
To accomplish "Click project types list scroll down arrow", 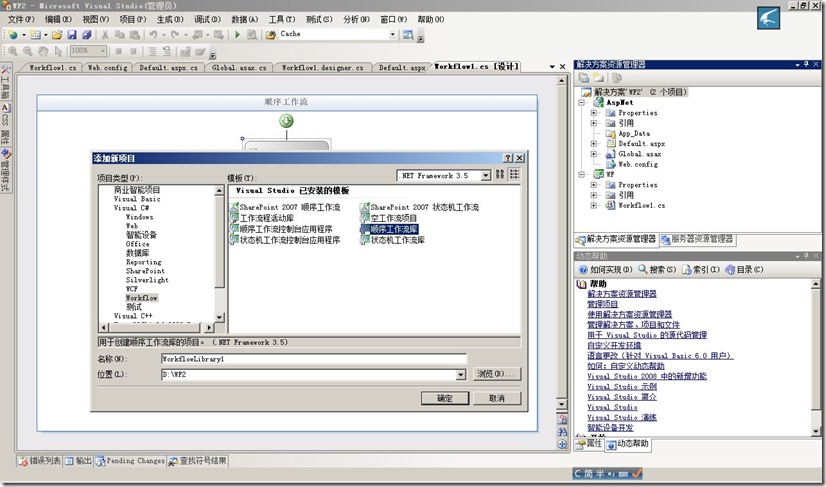I will (220, 317).
